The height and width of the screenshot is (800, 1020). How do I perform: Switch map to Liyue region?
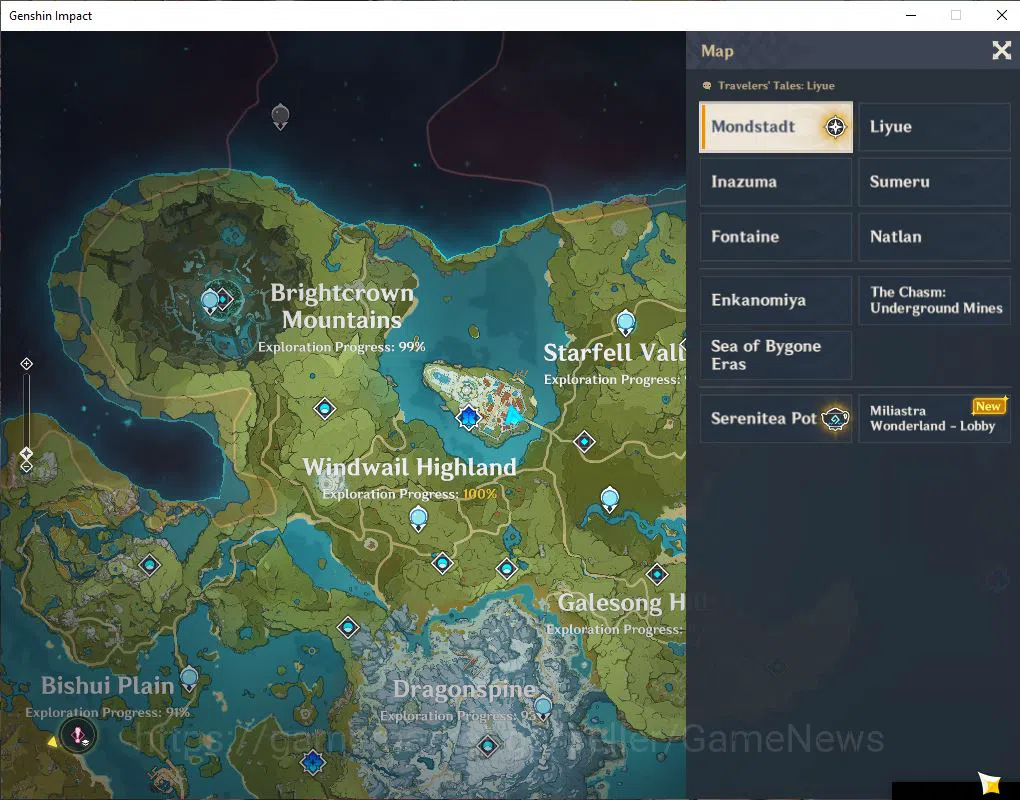[x=934, y=127]
